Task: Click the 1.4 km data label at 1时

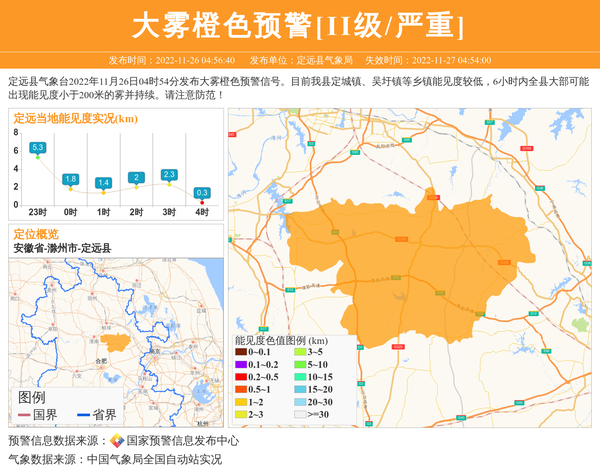Action: tap(103, 182)
